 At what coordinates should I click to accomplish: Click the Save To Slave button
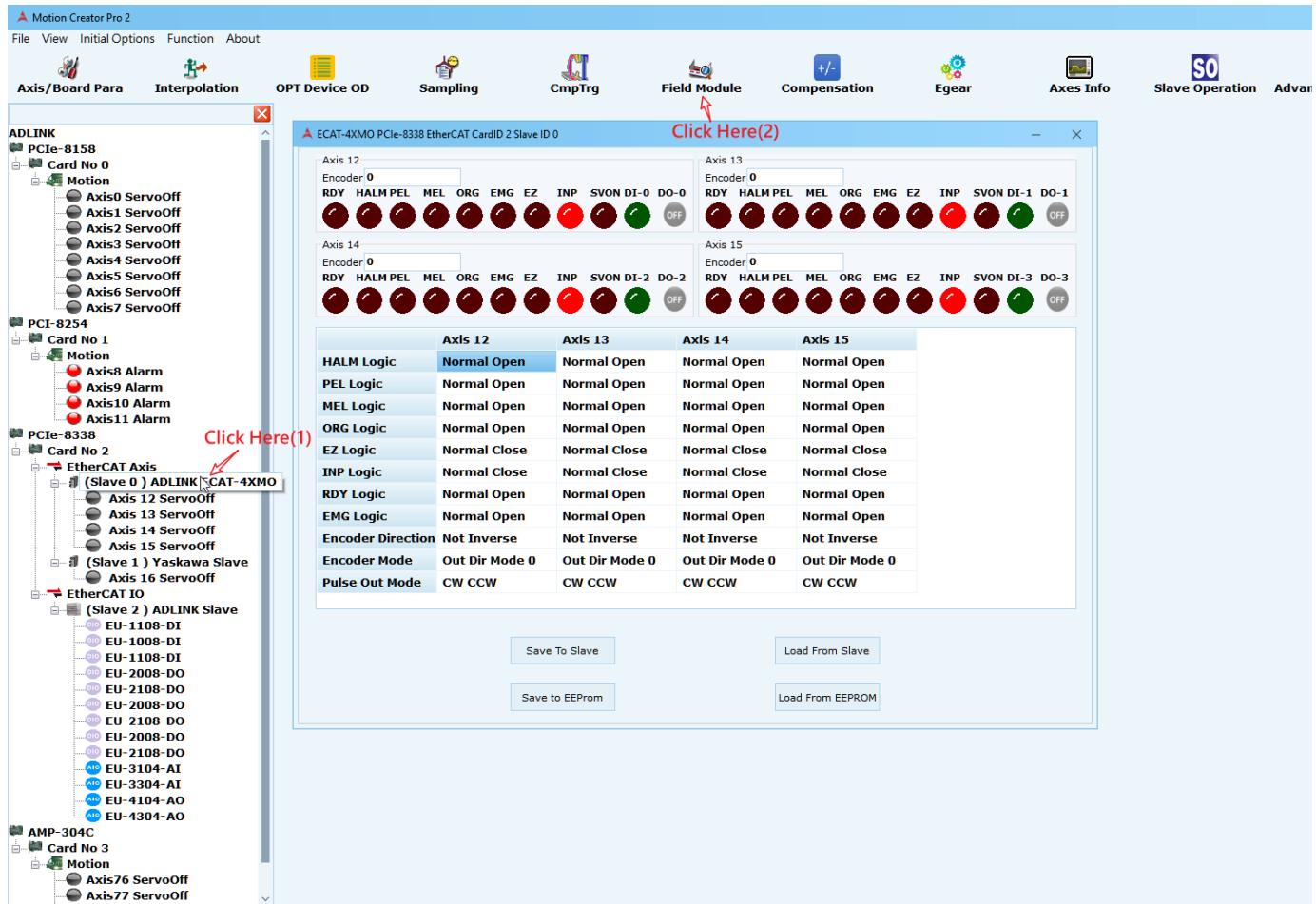[x=562, y=651]
